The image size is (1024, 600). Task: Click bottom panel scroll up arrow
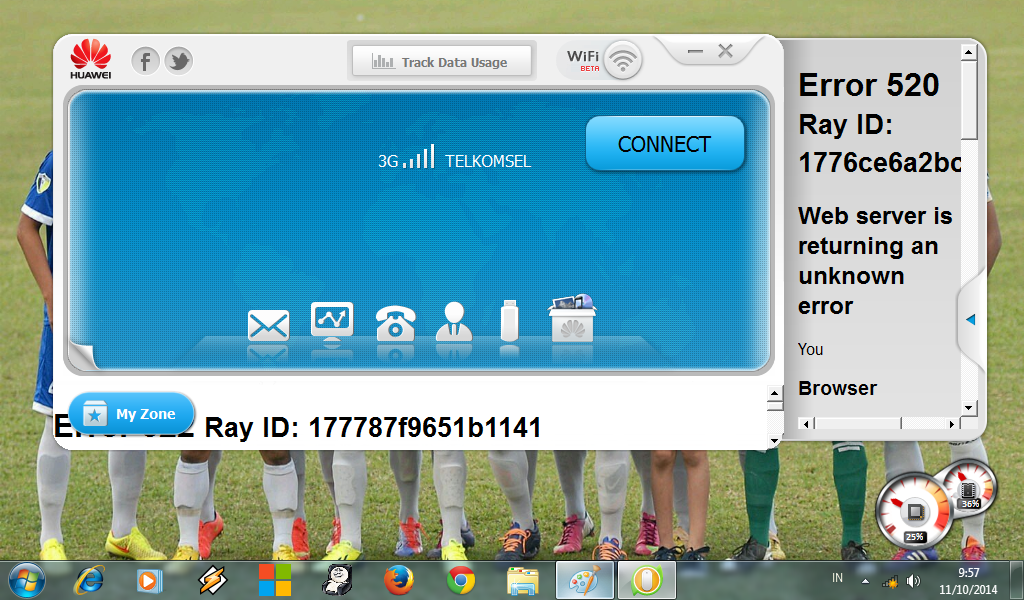tap(775, 393)
